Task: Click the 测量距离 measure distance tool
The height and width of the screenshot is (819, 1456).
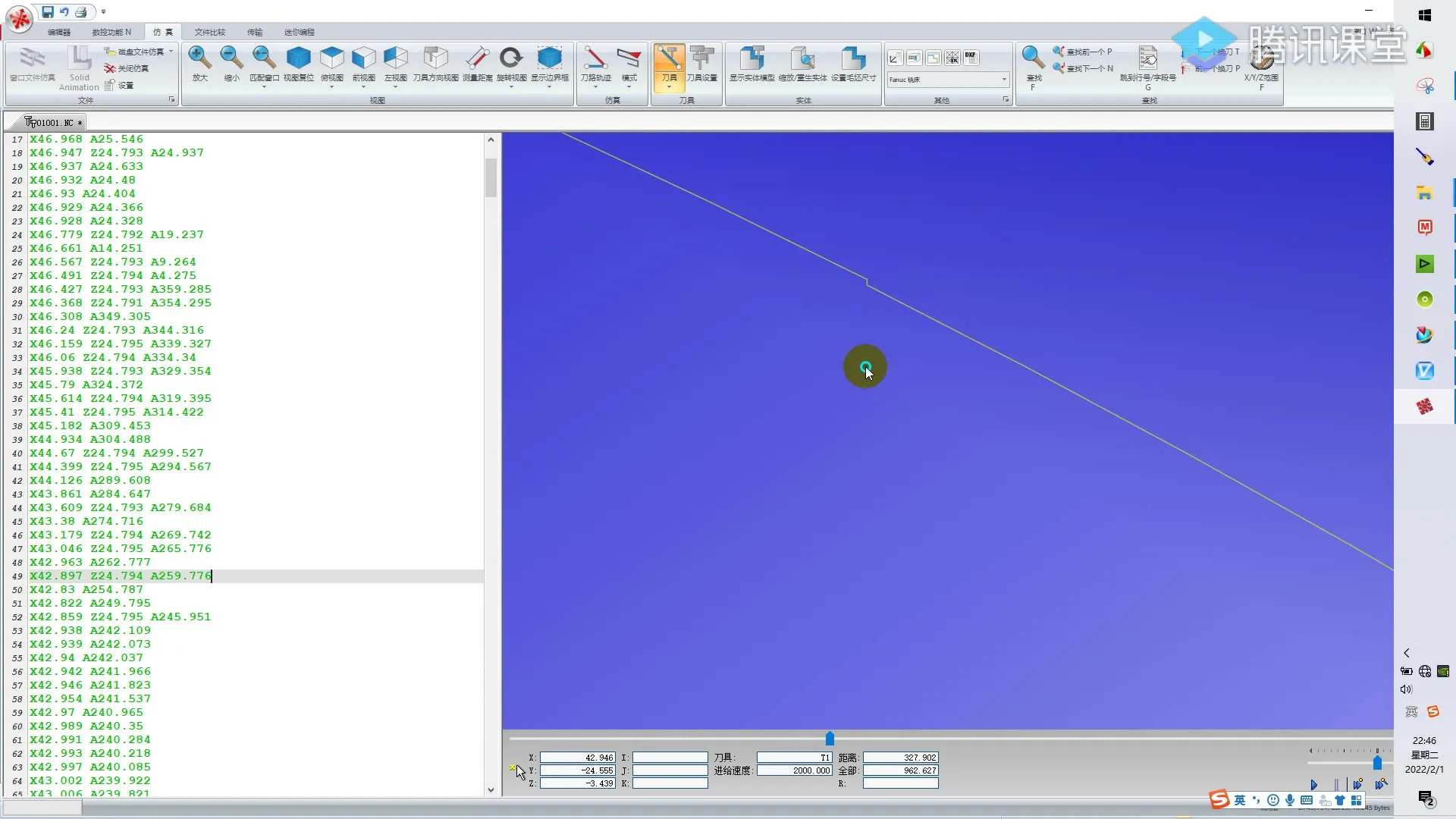Action: [477, 59]
